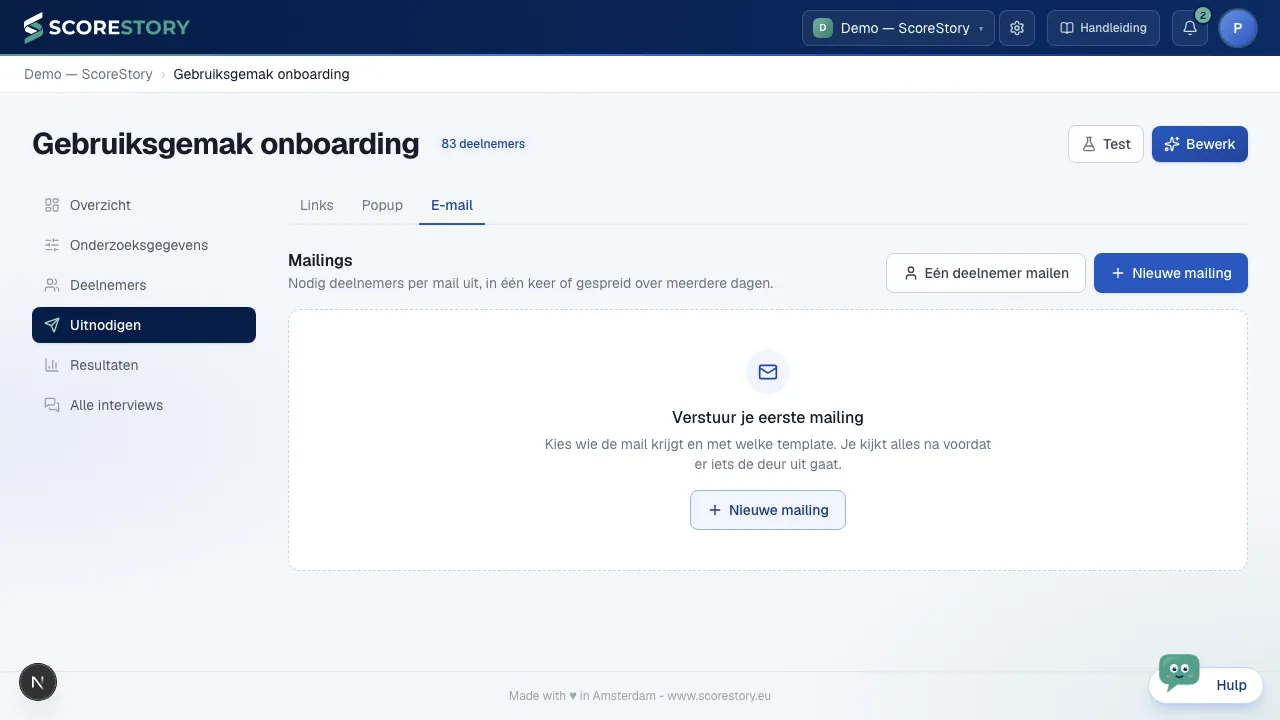Open Alle interviews in sidebar

click(x=144, y=405)
